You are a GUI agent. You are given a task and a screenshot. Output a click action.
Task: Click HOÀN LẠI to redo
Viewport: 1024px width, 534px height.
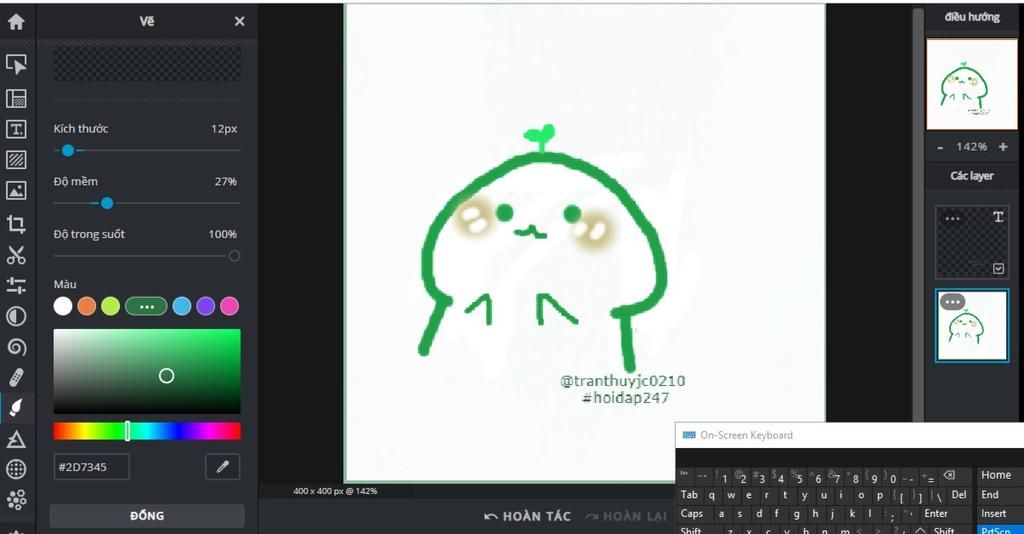click(626, 516)
